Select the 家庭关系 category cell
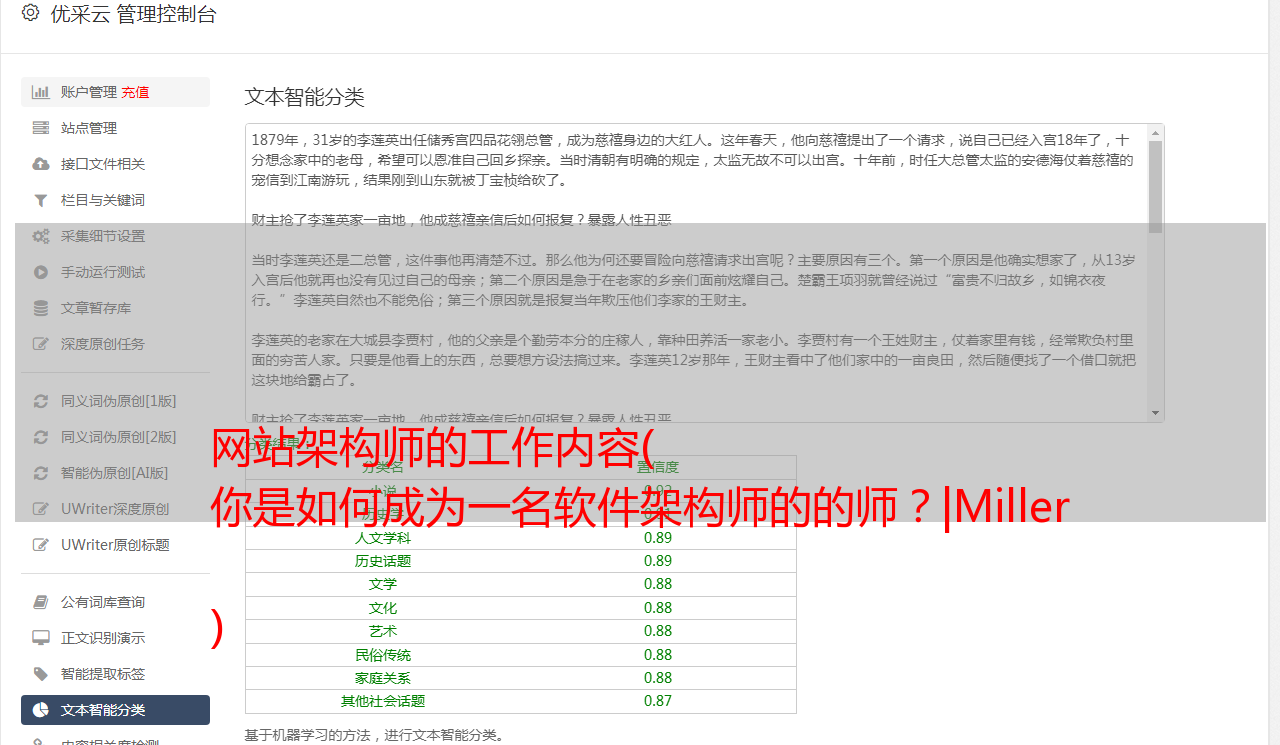The image size is (1280, 745). click(383, 678)
